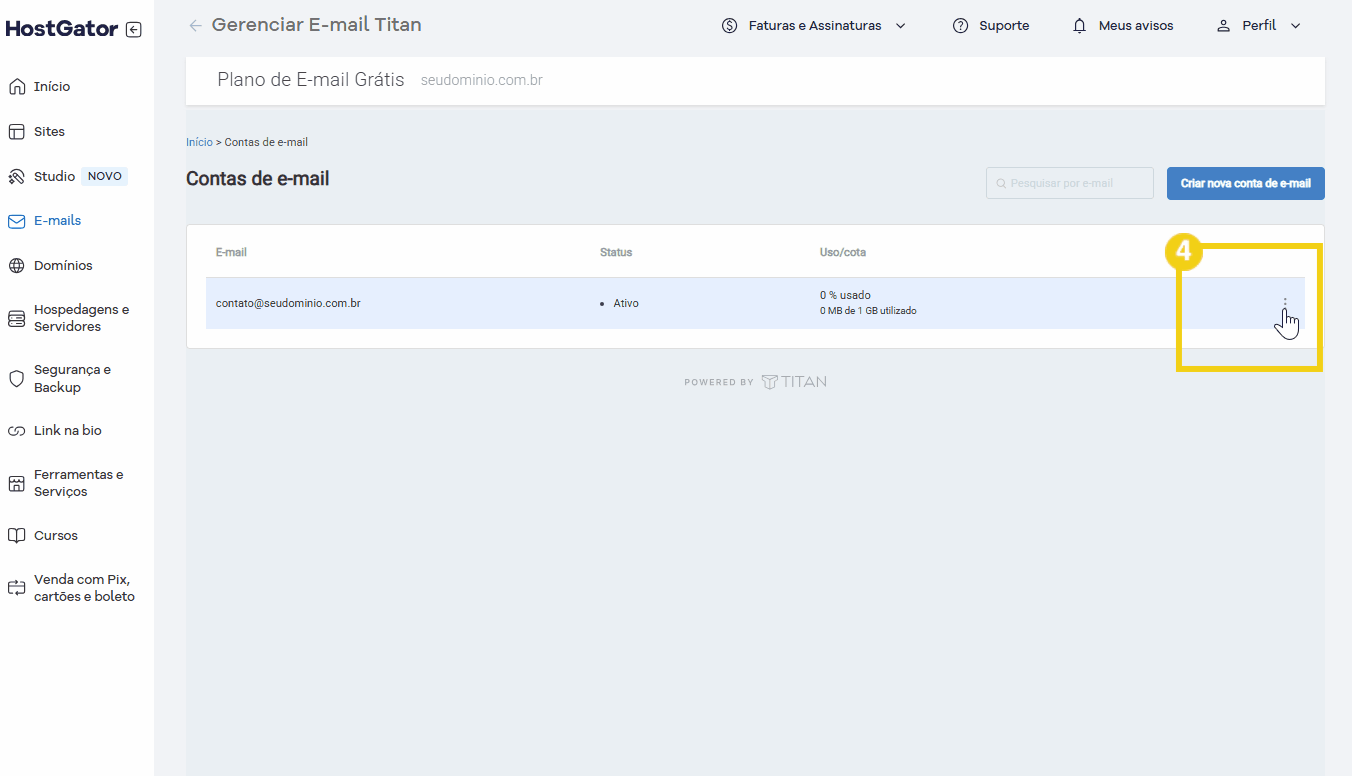
Task: Click the 0 % usado usage text
Action: [845, 295]
